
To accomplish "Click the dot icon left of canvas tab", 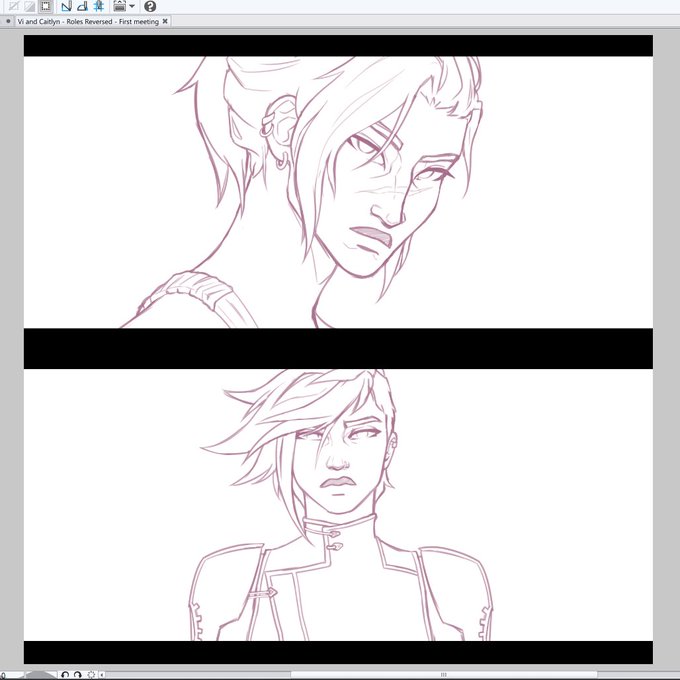I will point(8,21).
